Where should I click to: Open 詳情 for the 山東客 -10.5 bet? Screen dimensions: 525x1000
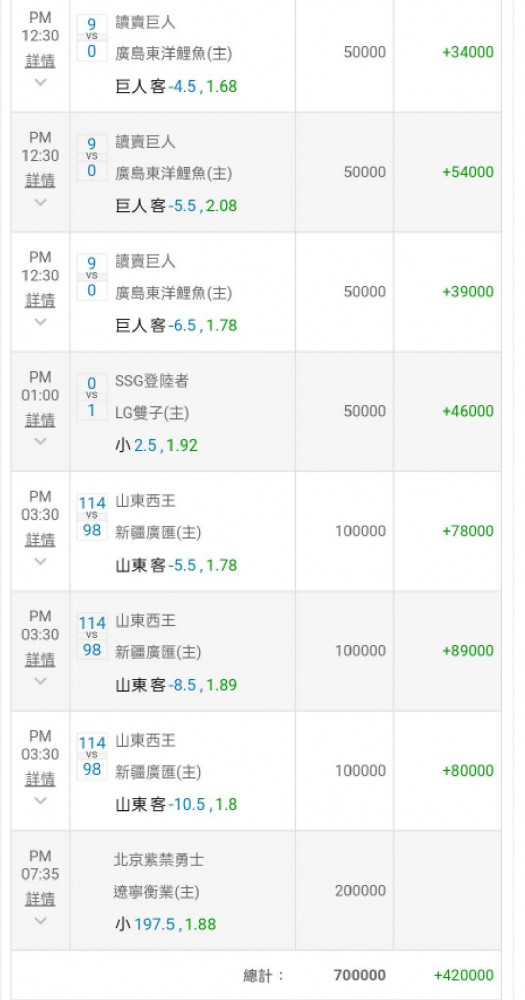coord(40,779)
